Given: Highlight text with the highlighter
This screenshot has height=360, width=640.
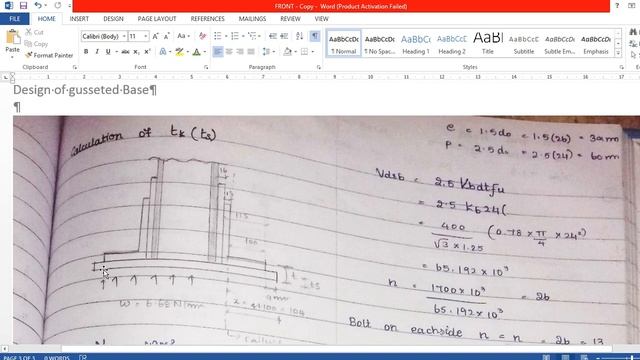Looking at the screenshot, I should point(179,52).
